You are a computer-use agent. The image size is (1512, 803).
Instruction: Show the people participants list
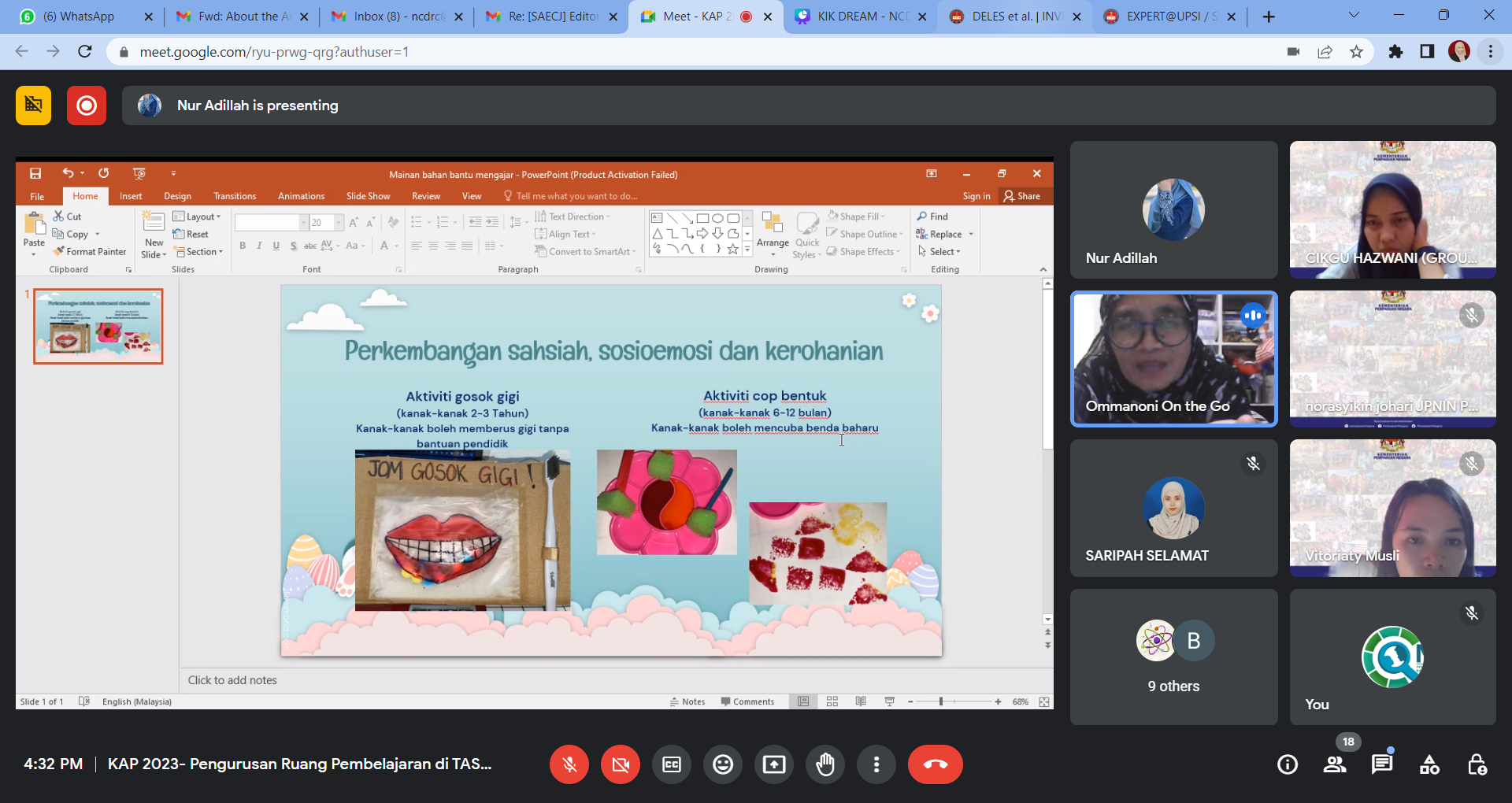(x=1335, y=764)
